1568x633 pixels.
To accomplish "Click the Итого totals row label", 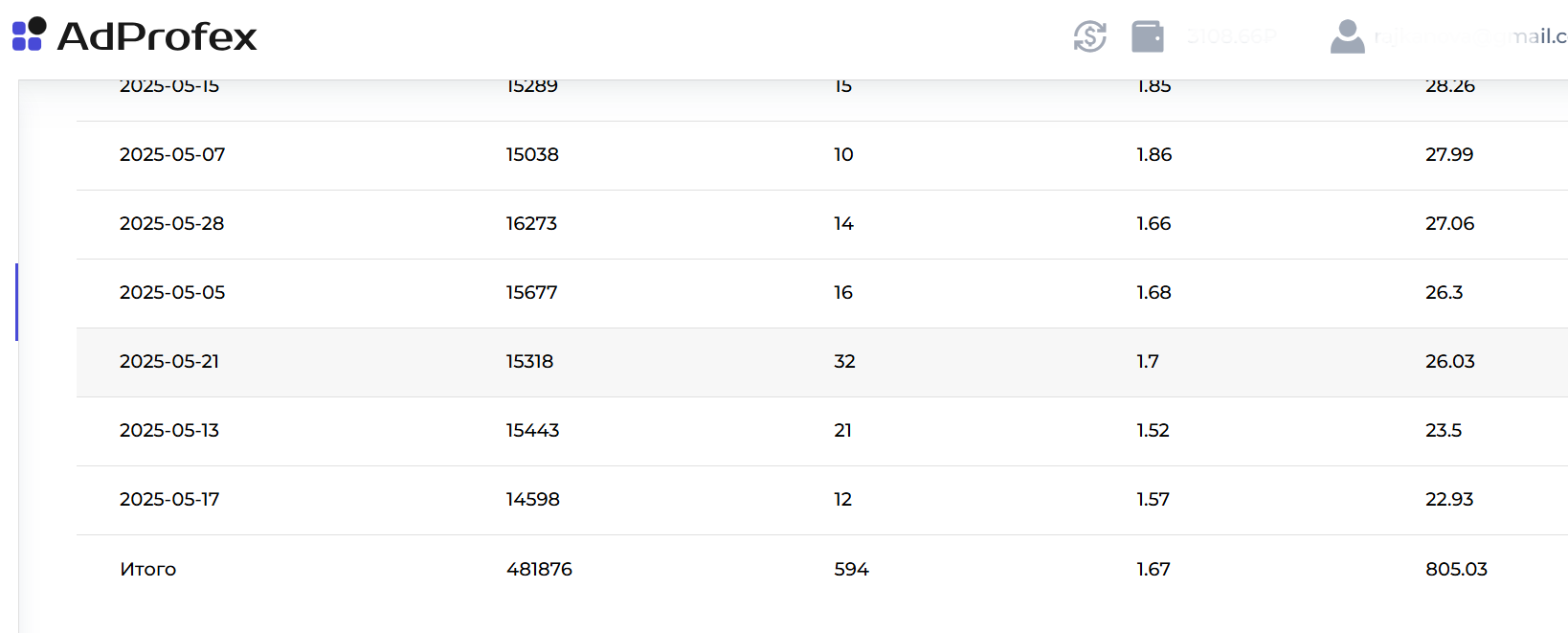I will click(148, 569).
